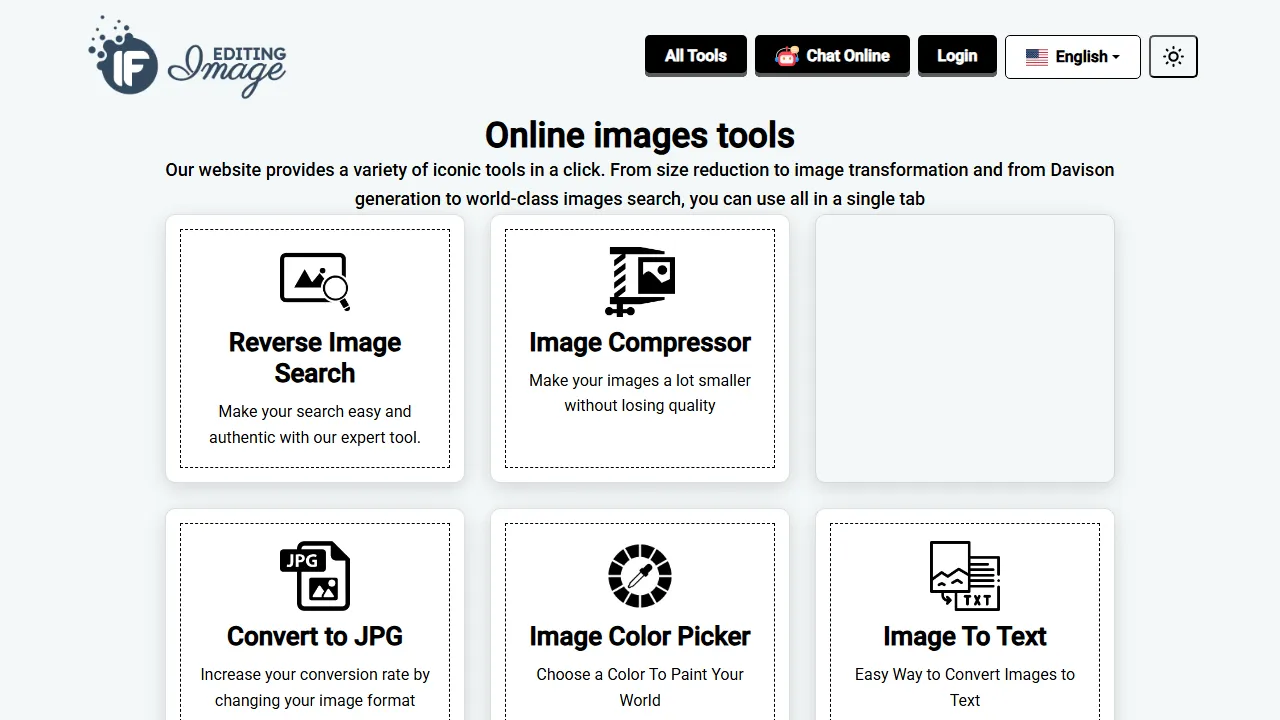Open the All Tools menu
This screenshot has height=720, width=1280.
(695, 56)
